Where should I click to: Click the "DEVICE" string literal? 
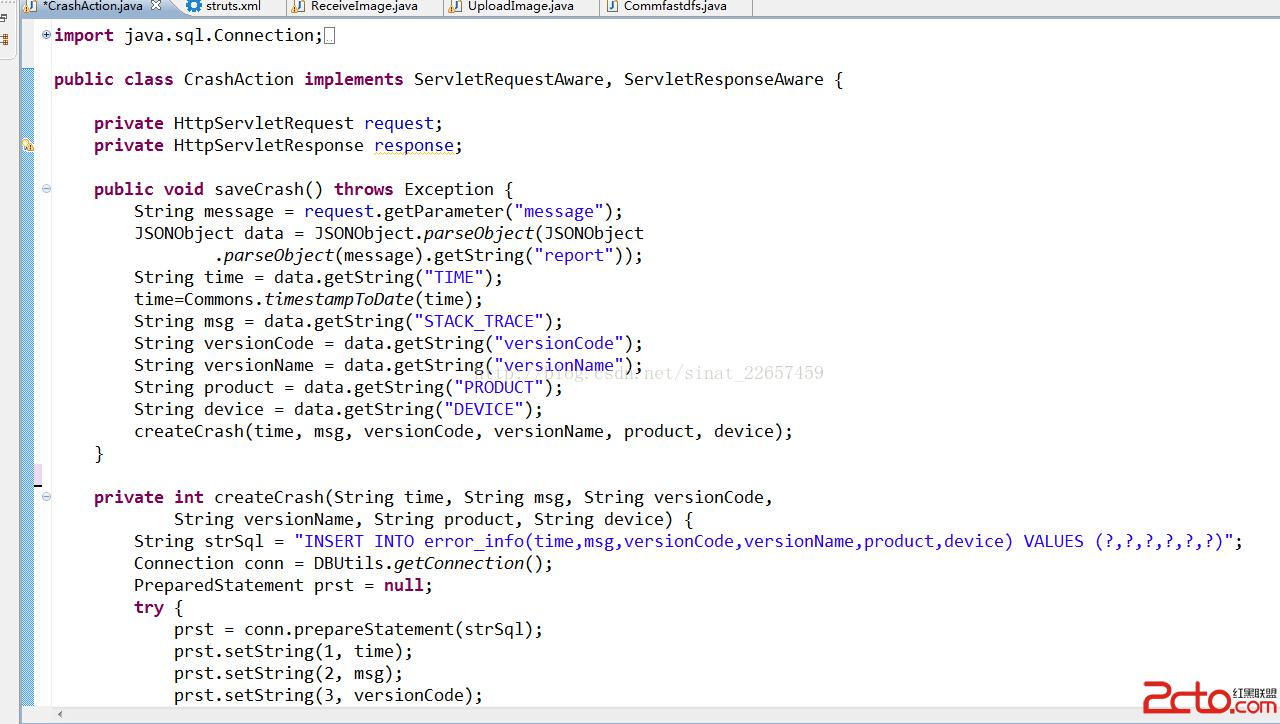[x=484, y=409]
